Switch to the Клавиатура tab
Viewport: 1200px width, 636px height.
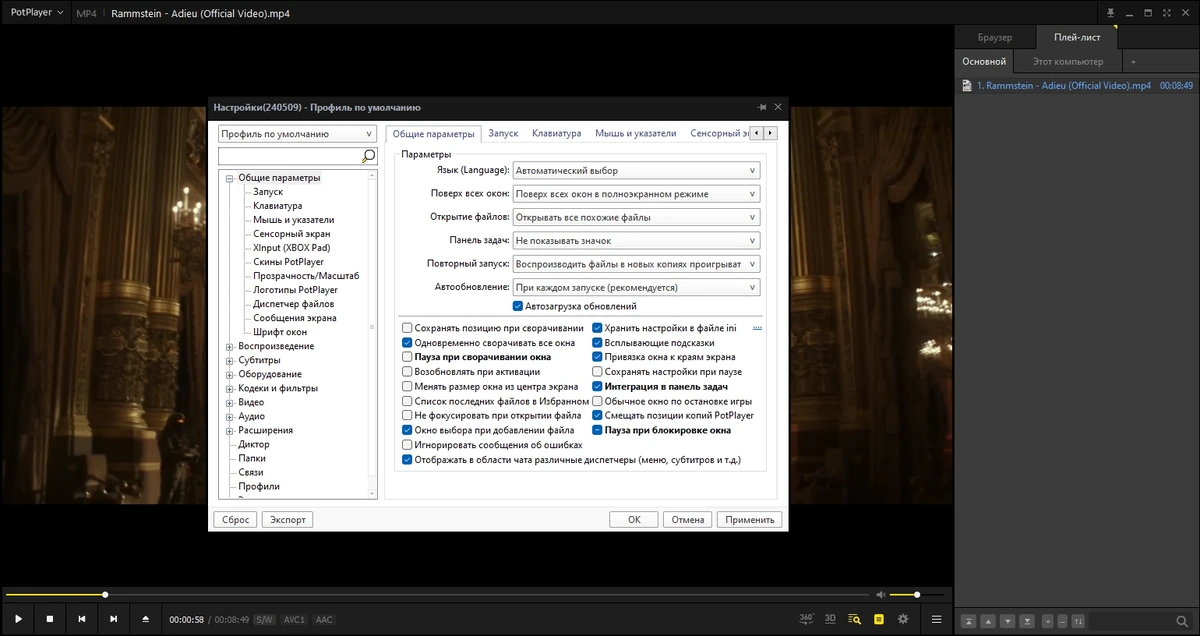(x=556, y=133)
